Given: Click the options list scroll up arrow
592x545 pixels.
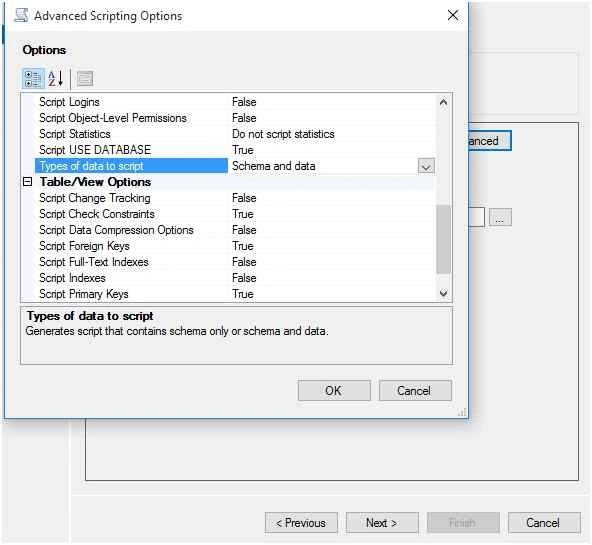Looking at the screenshot, I should tap(444, 102).
